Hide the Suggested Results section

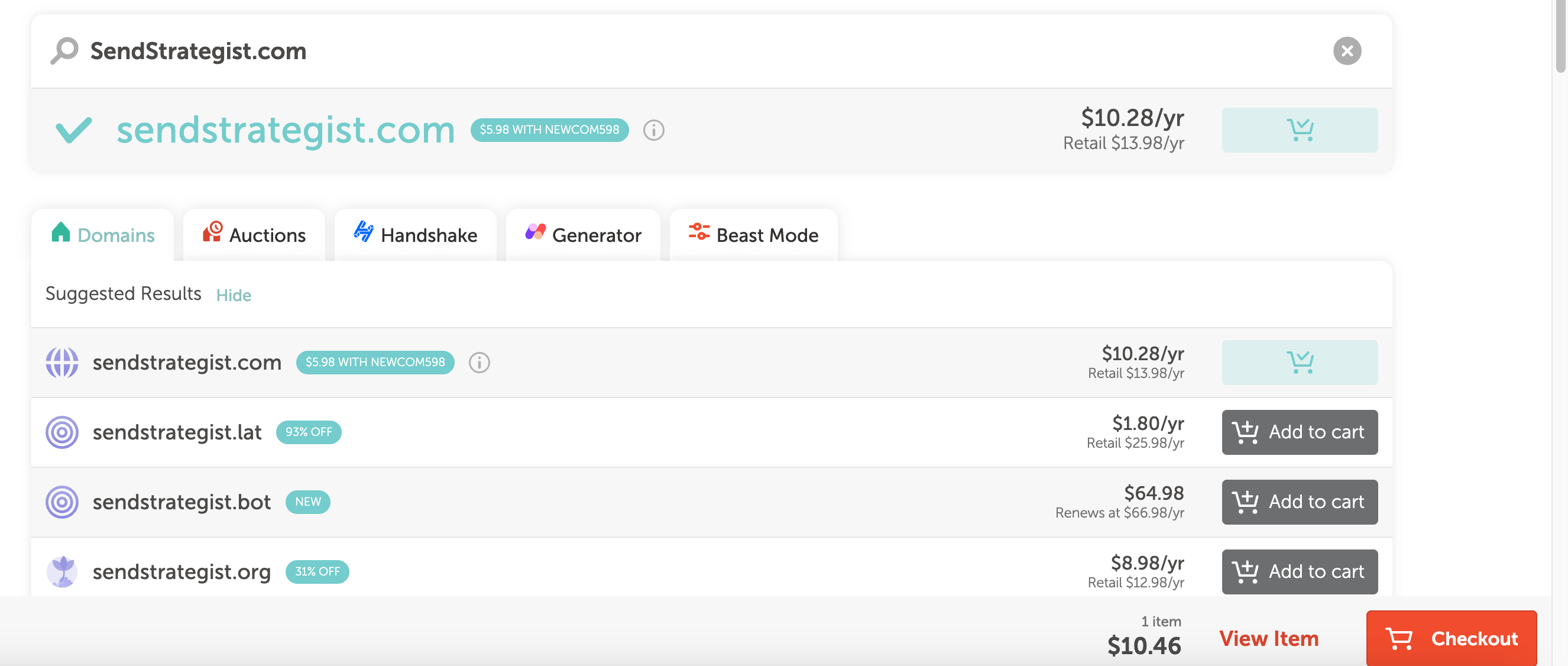tap(234, 295)
